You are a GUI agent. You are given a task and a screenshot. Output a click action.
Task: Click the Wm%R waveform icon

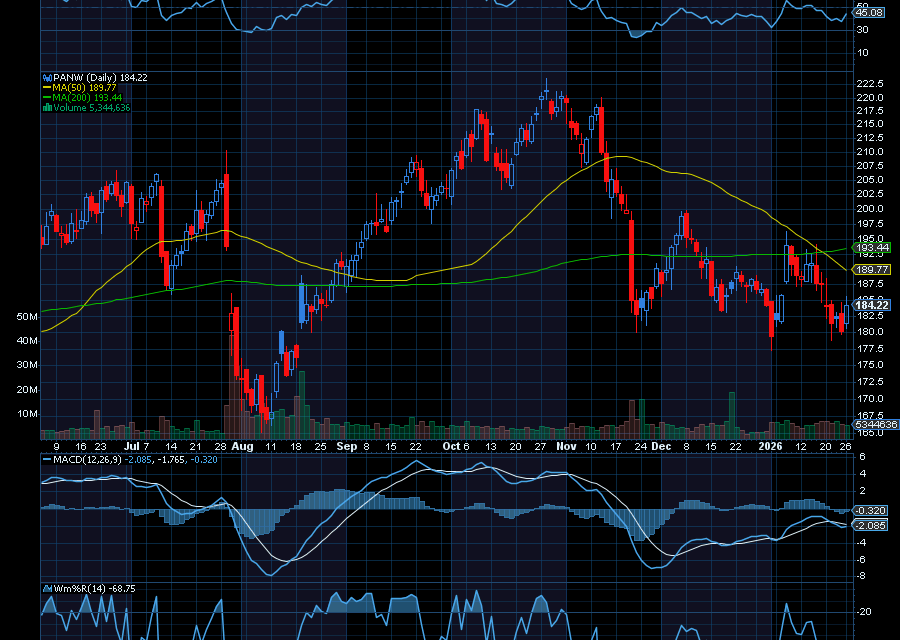pos(48,587)
